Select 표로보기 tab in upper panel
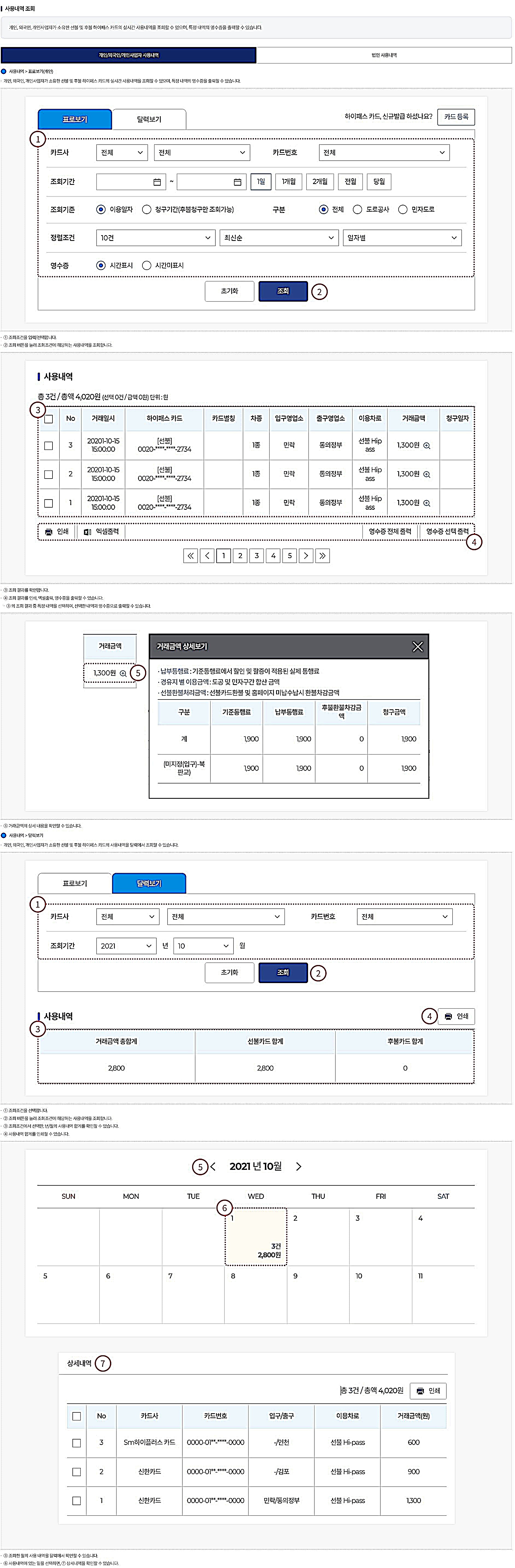The width and height of the screenshot is (515, 1568). [x=75, y=119]
